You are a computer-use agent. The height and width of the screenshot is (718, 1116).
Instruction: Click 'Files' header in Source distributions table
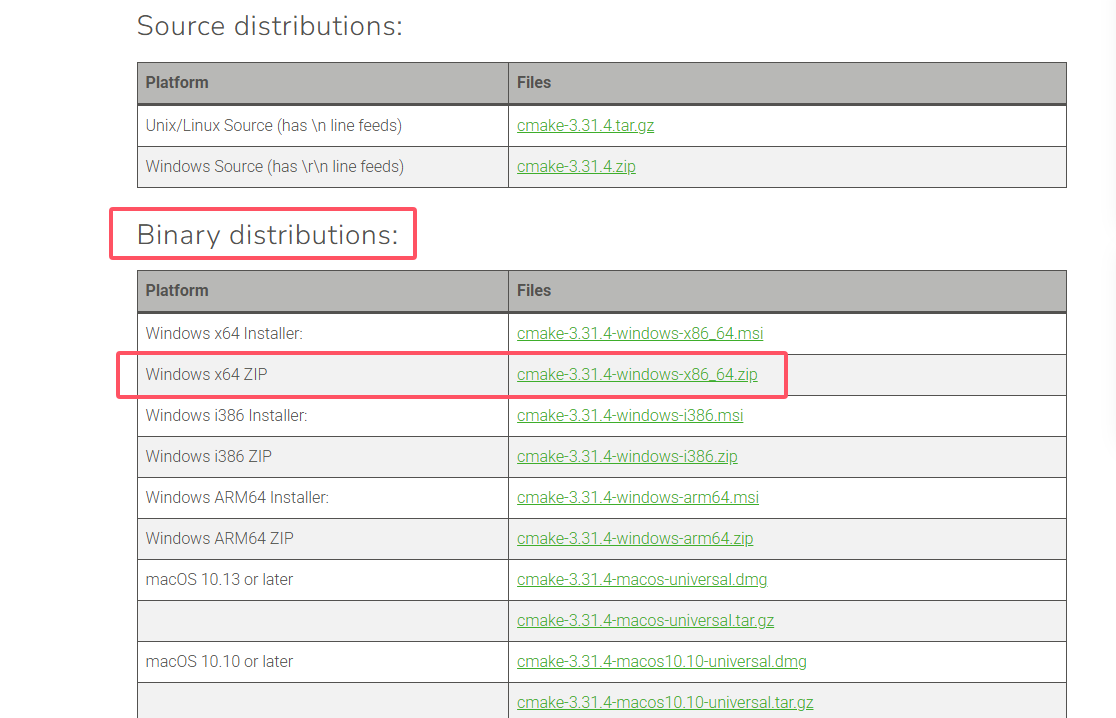click(787, 83)
